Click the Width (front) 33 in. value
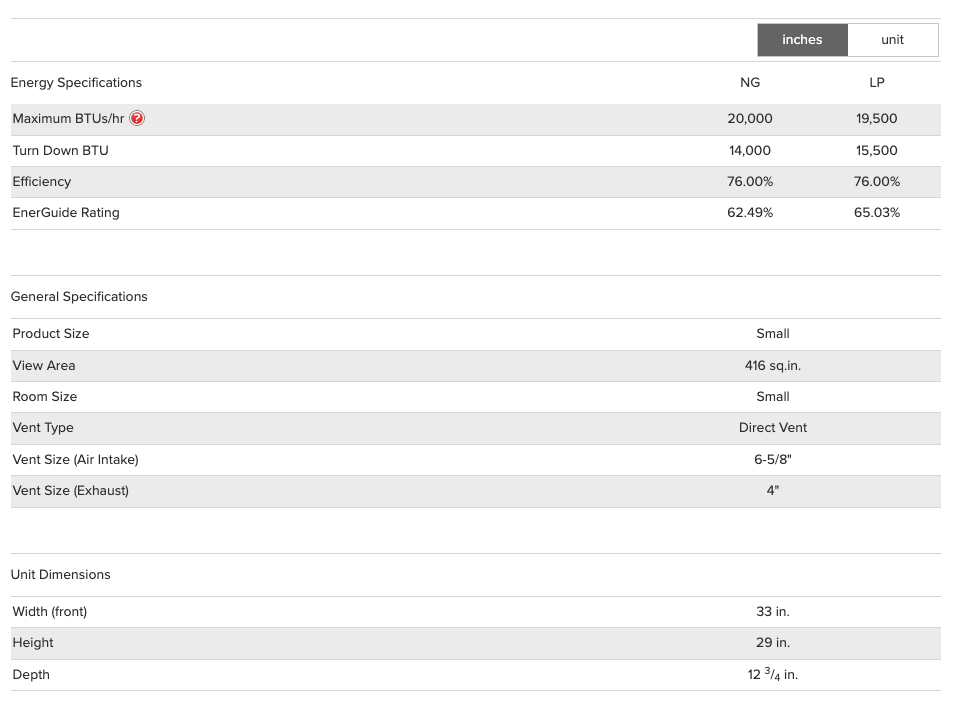Image resolution: width=970 pixels, height=701 pixels. [773, 612]
